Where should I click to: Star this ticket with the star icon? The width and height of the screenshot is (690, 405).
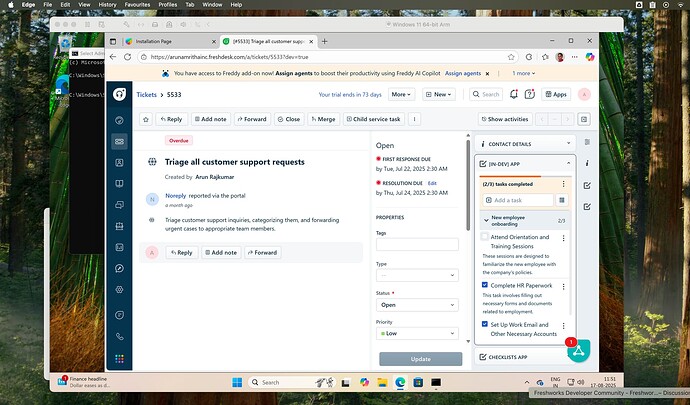click(145, 119)
